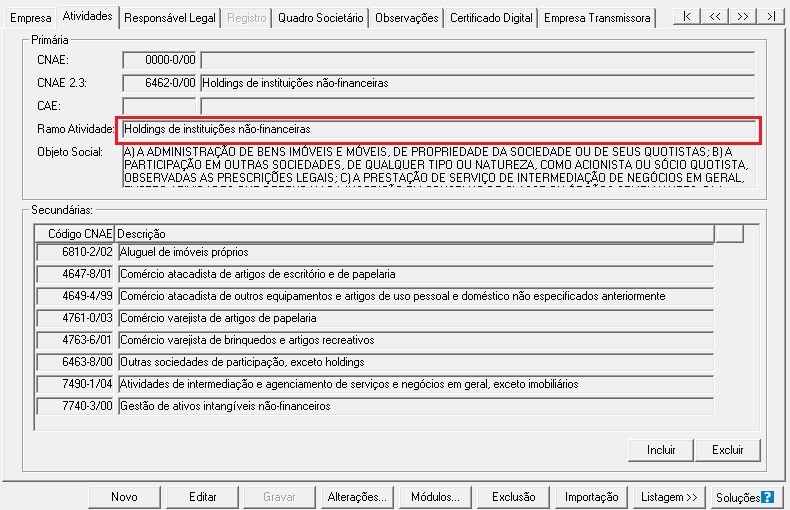Viewport: 790px width, 510px height.
Task: Click Incluir to add secondary activity
Action: point(661,450)
